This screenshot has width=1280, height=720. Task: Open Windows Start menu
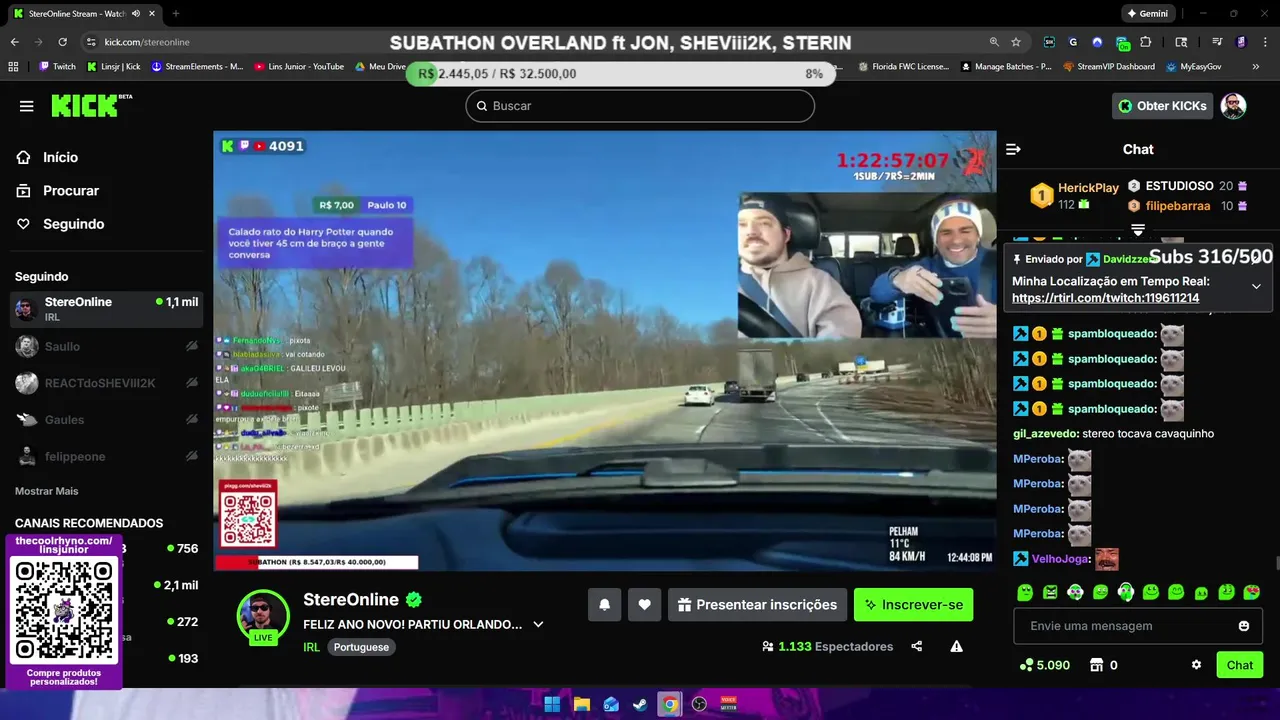(x=552, y=704)
